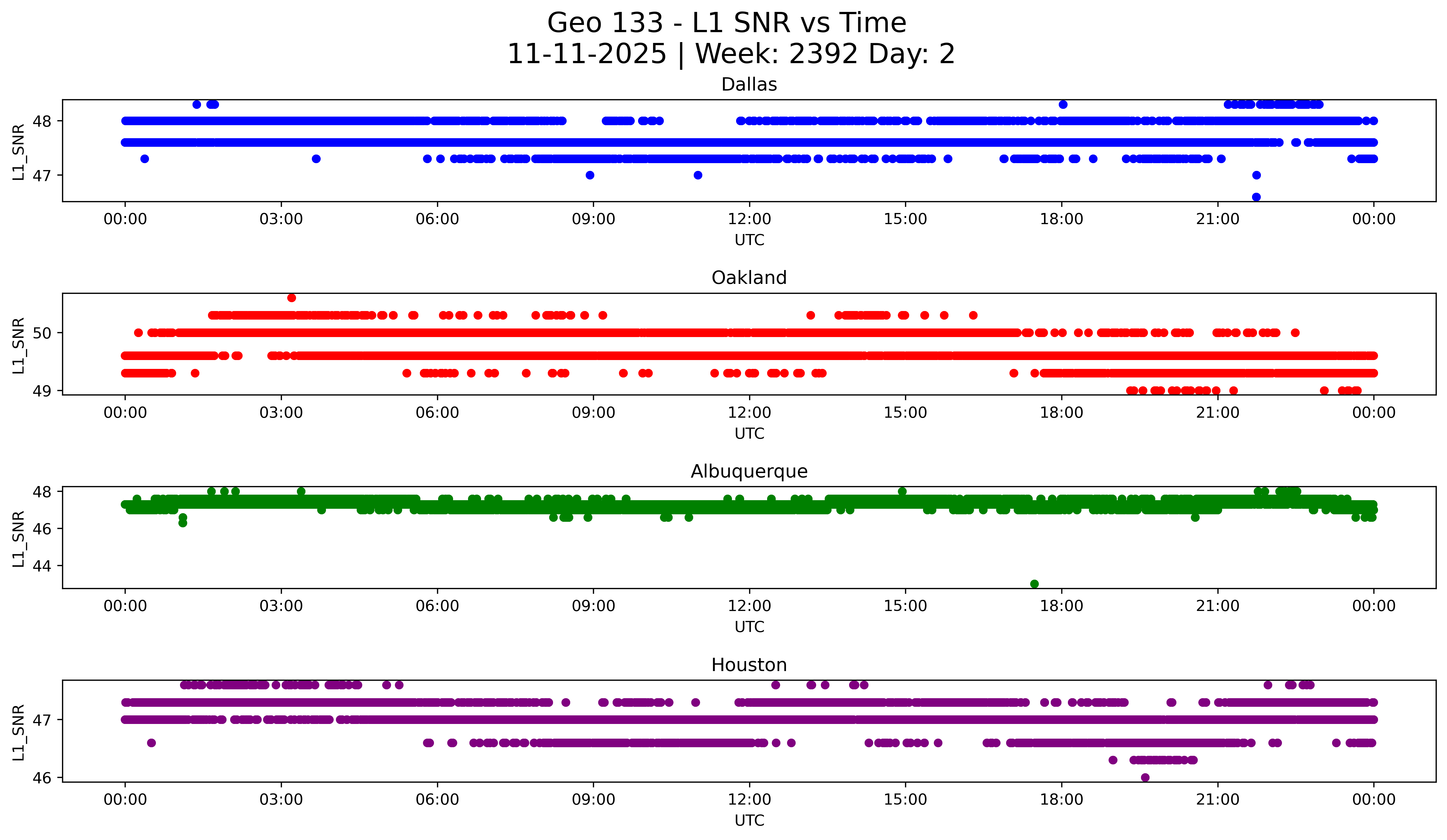Image resolution: width=1447 pixels, height=840 pixels.
Task: Click the Albuquerque subplot title
Action: click(749, 471)
